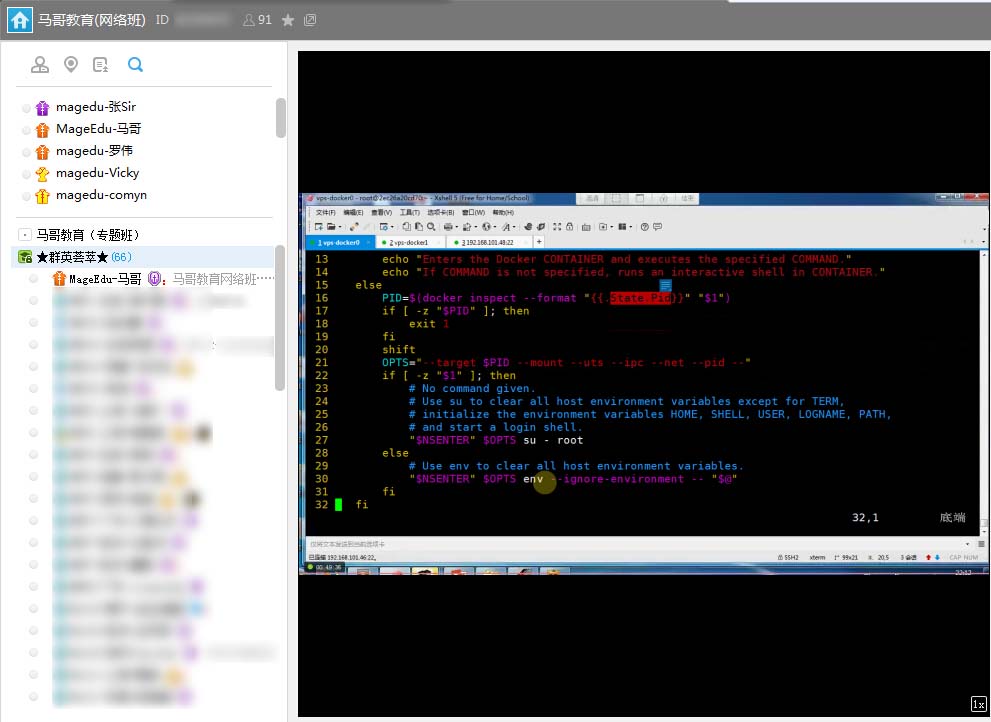Screen dimensions: 991x722
Task: Switch to the vps-docker1 terminal tab
Action: tap(410, 242)
